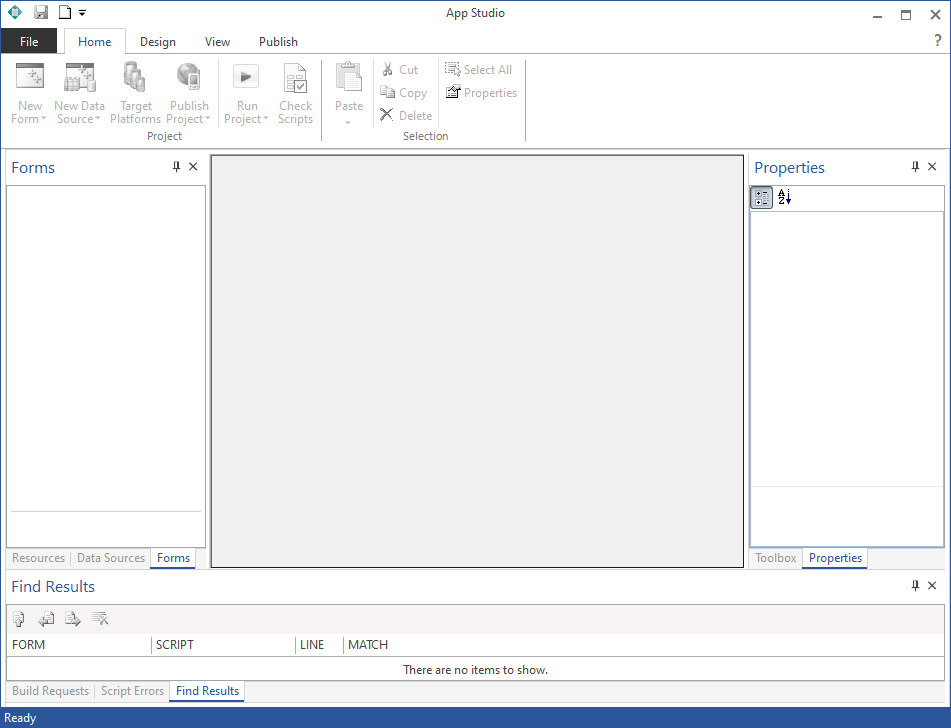Viewport: 951px width, 728px height.
Task: Go to next find result icon
Action: [73, 619]
